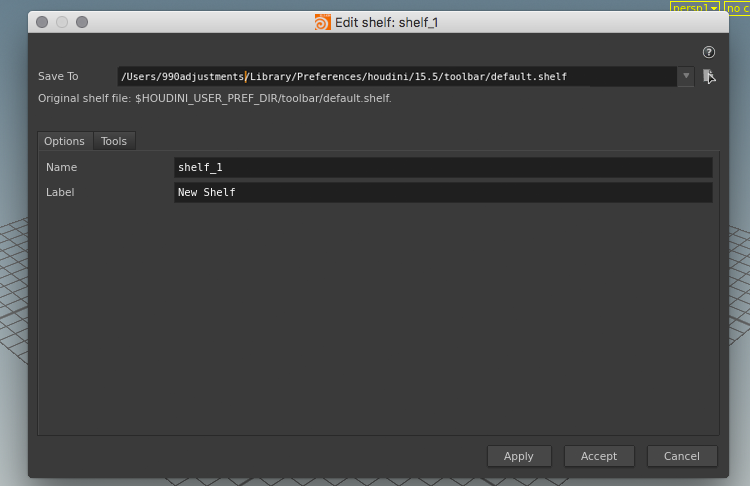
Task: Click the Cancel button
Action: click(682, 456)
